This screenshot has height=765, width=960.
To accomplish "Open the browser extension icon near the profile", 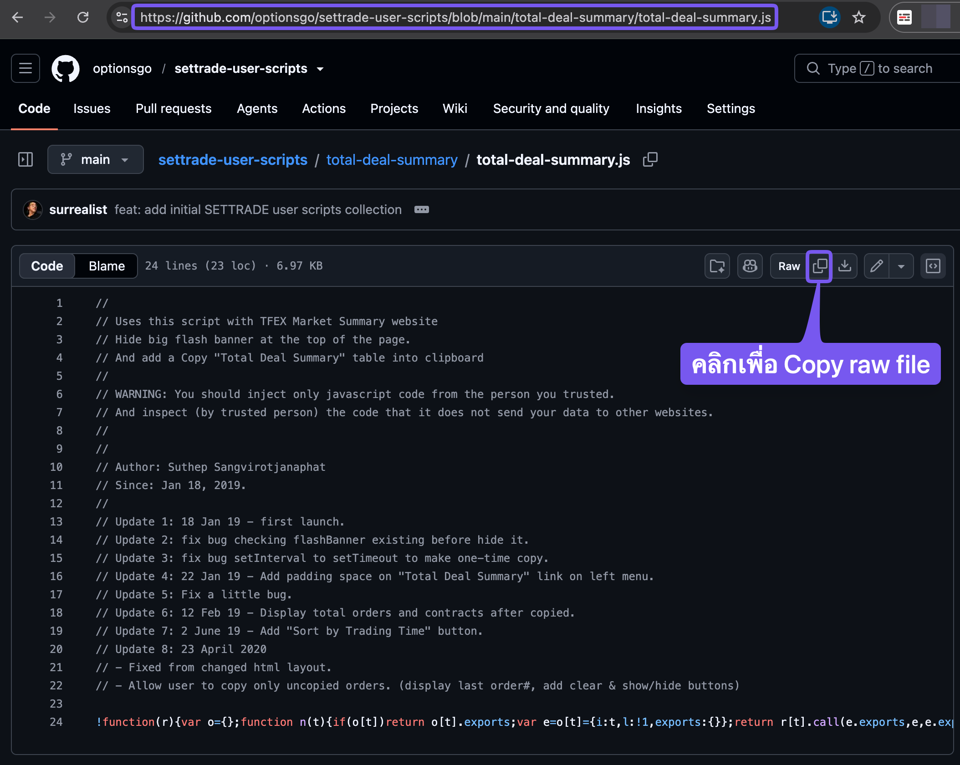I will [x=904, y=17].
